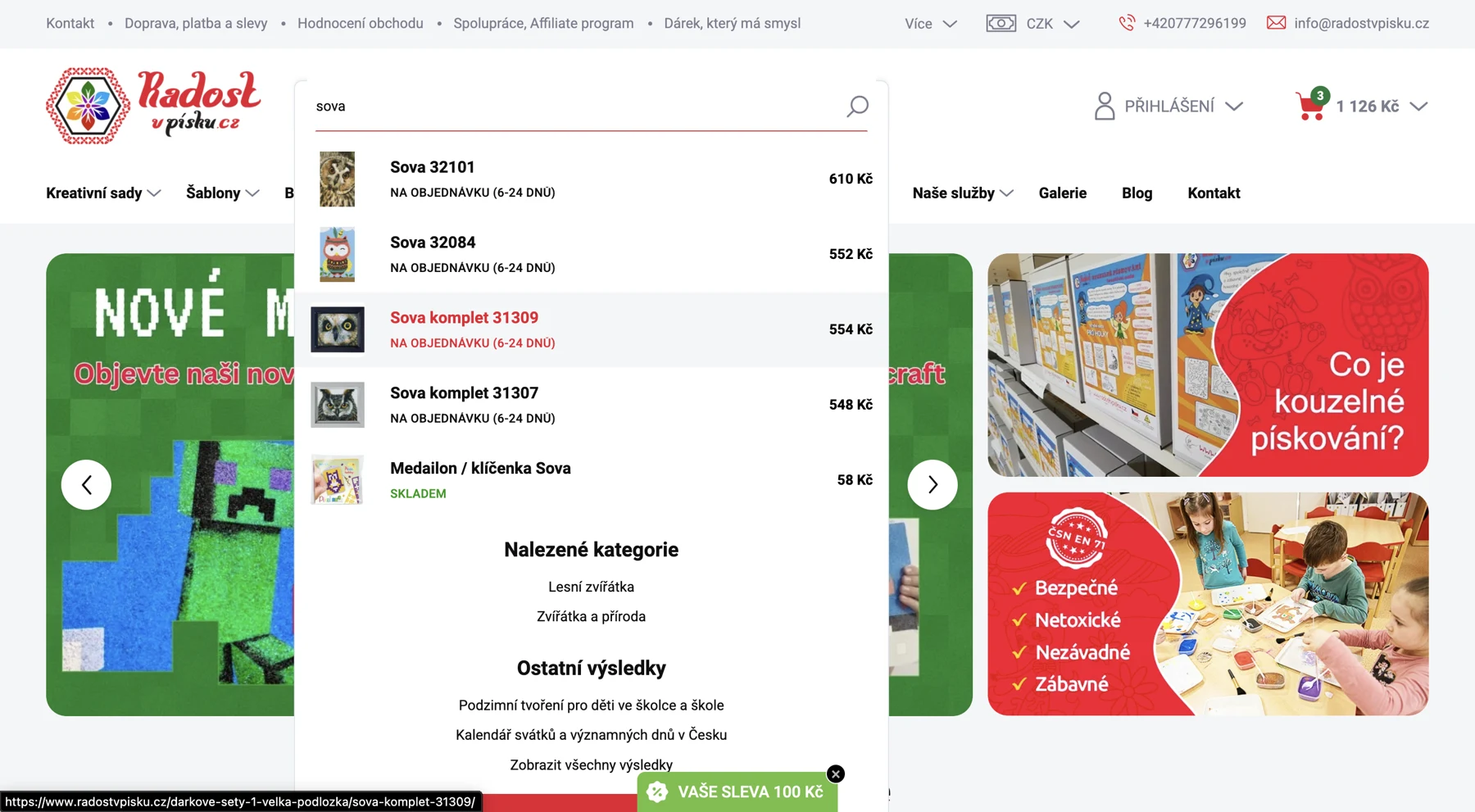The width and height of the screenshot is (1475, 812).
Task: Open Medailon klíčenka Sova thumbnail
Action: coord(338,480)
